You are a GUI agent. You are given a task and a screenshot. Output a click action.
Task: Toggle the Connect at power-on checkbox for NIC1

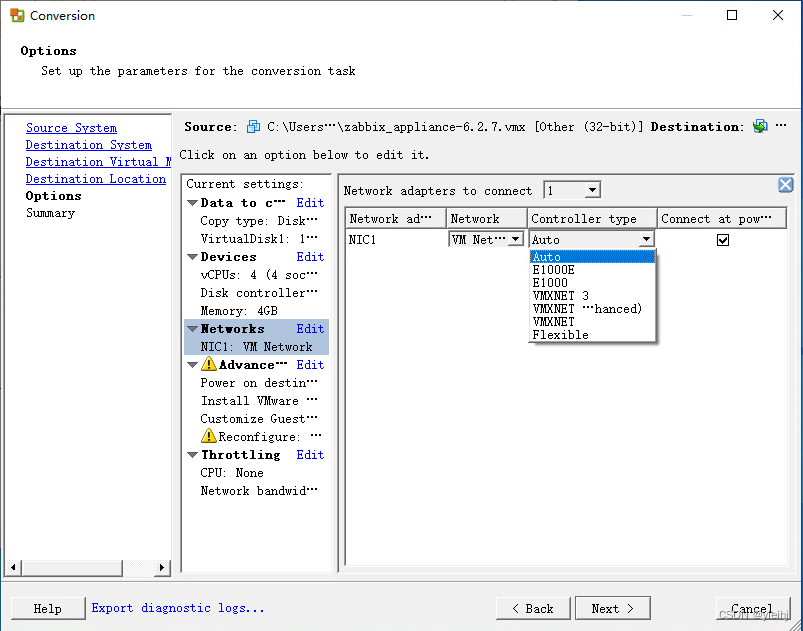[x=723, y=240]
